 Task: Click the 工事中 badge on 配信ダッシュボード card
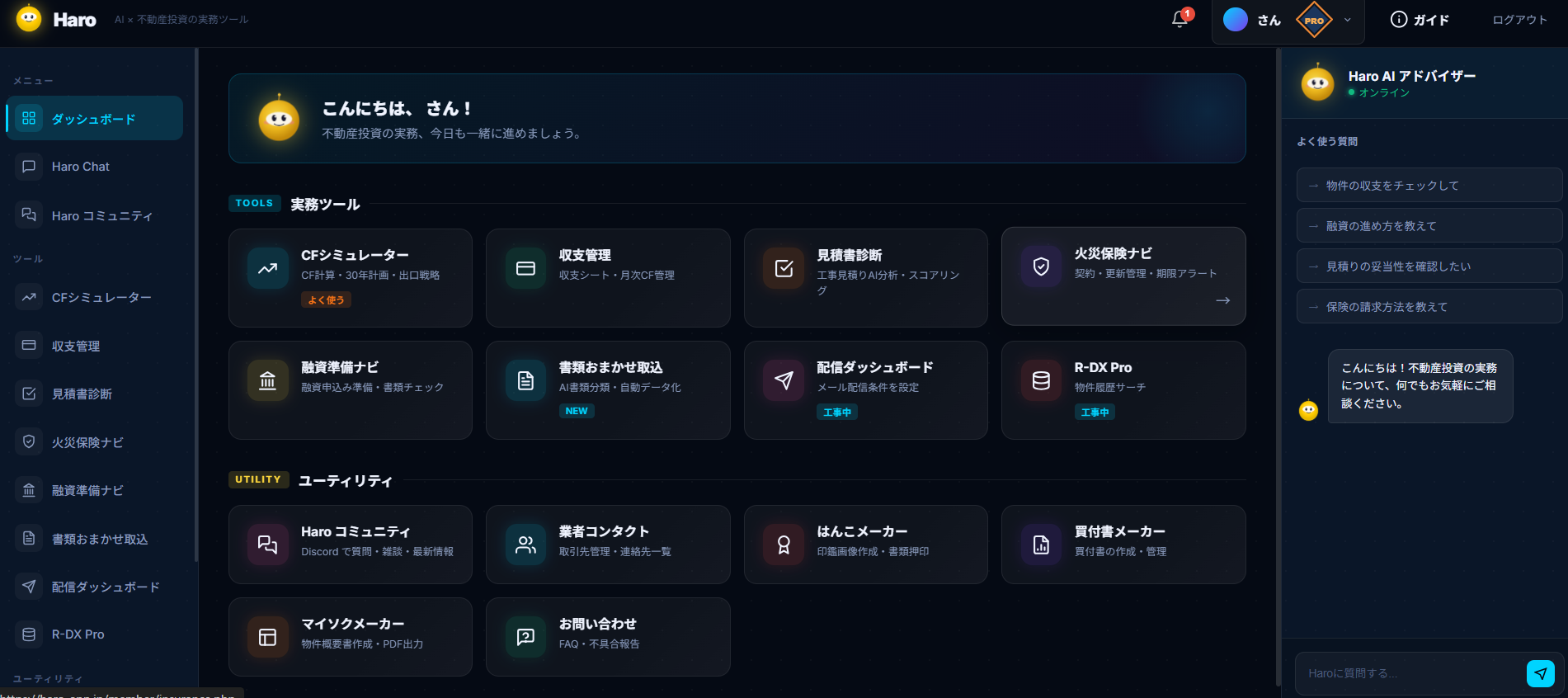coord(837,412)
